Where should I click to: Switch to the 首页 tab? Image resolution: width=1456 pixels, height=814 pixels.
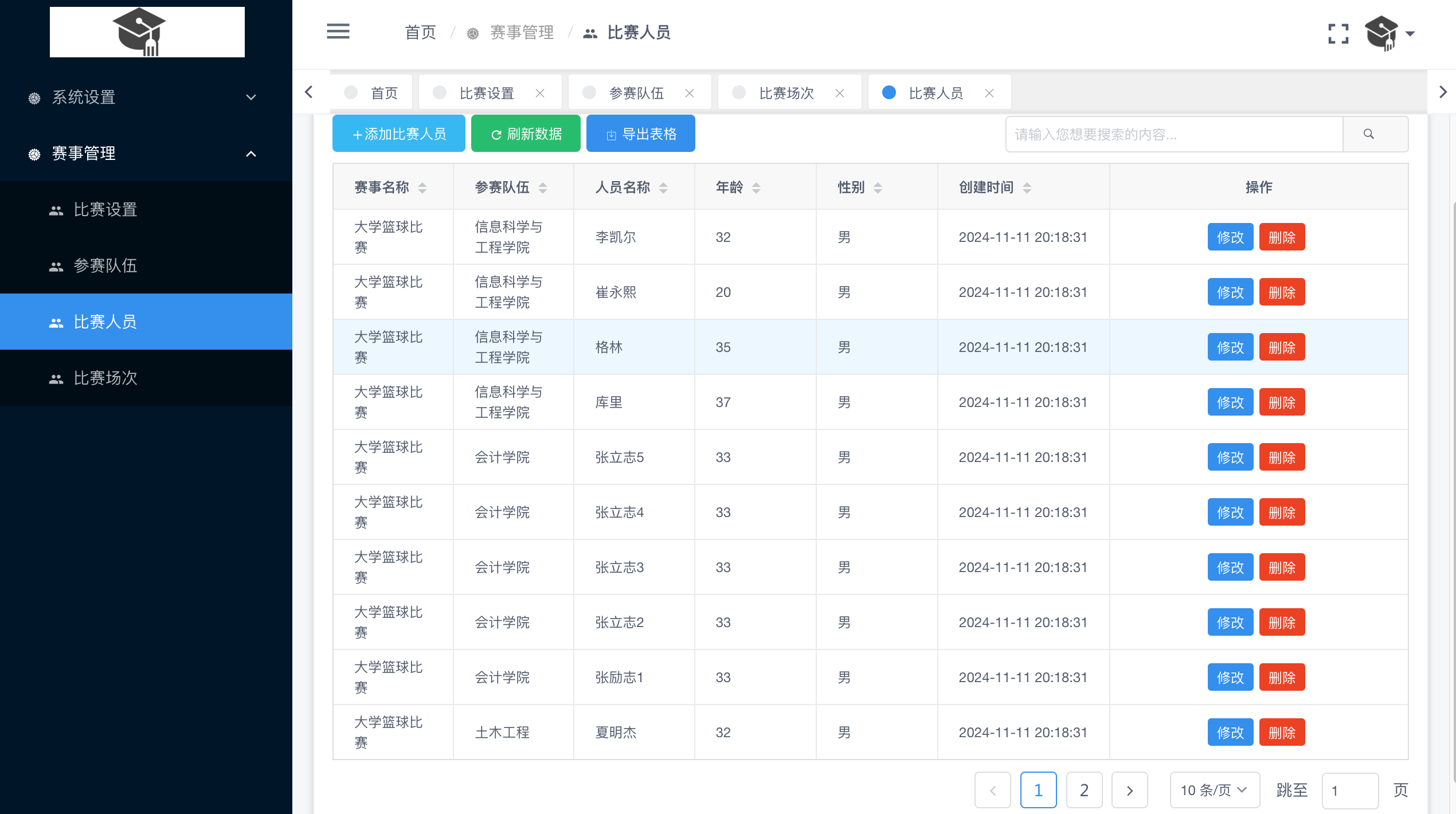click(x=371, y=93)
